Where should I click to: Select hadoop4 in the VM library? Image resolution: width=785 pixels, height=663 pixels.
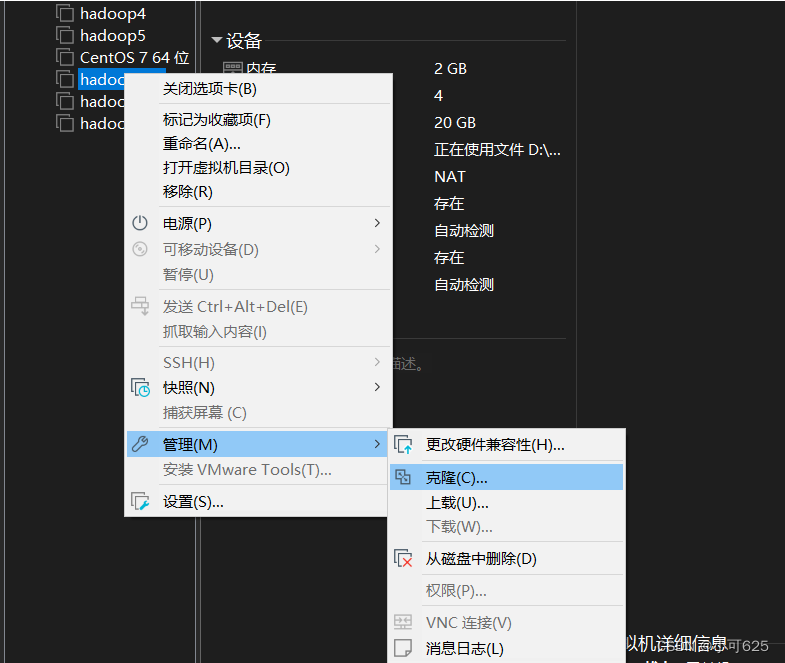coord(113,14)
